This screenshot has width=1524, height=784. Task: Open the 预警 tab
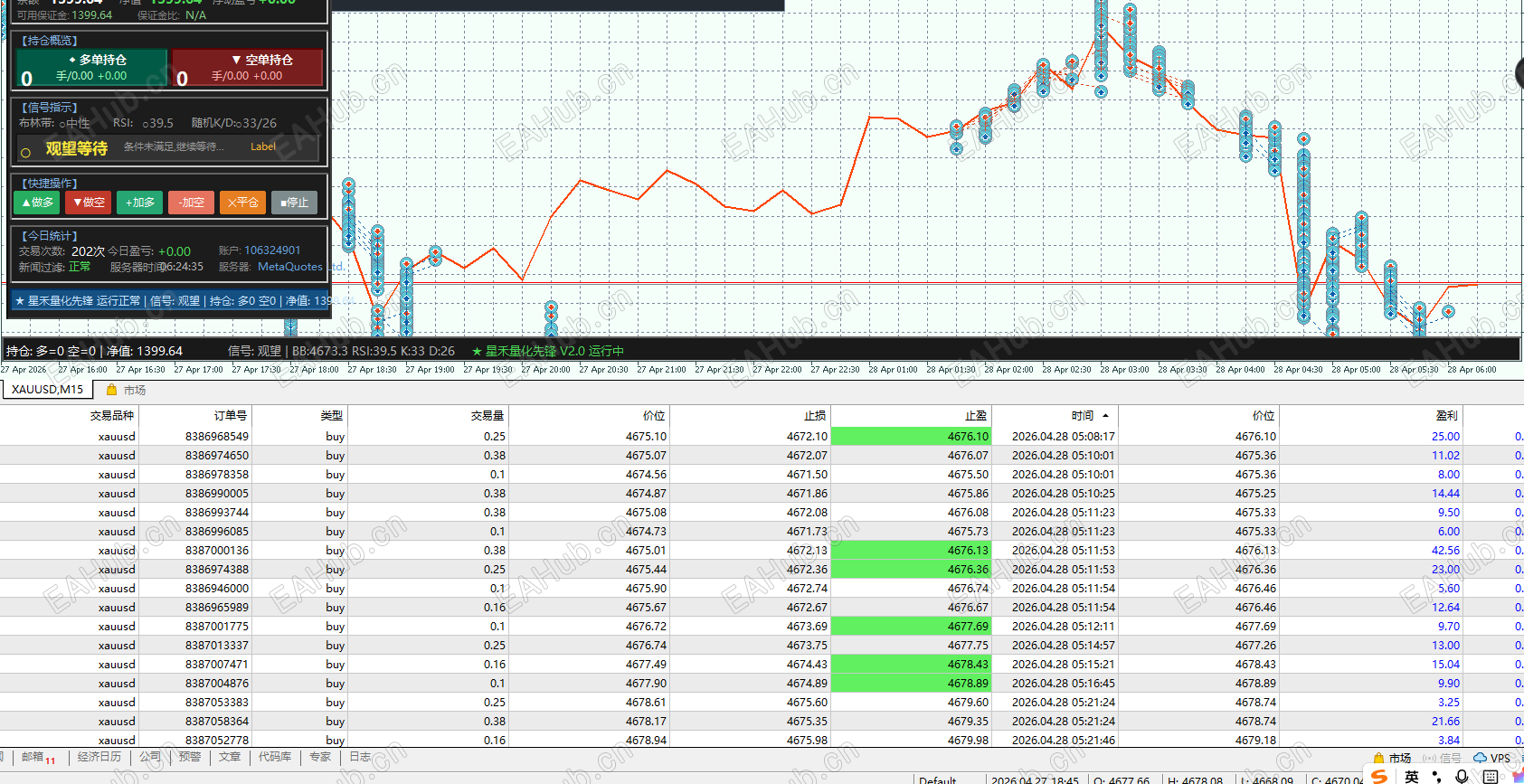point(190,757)
